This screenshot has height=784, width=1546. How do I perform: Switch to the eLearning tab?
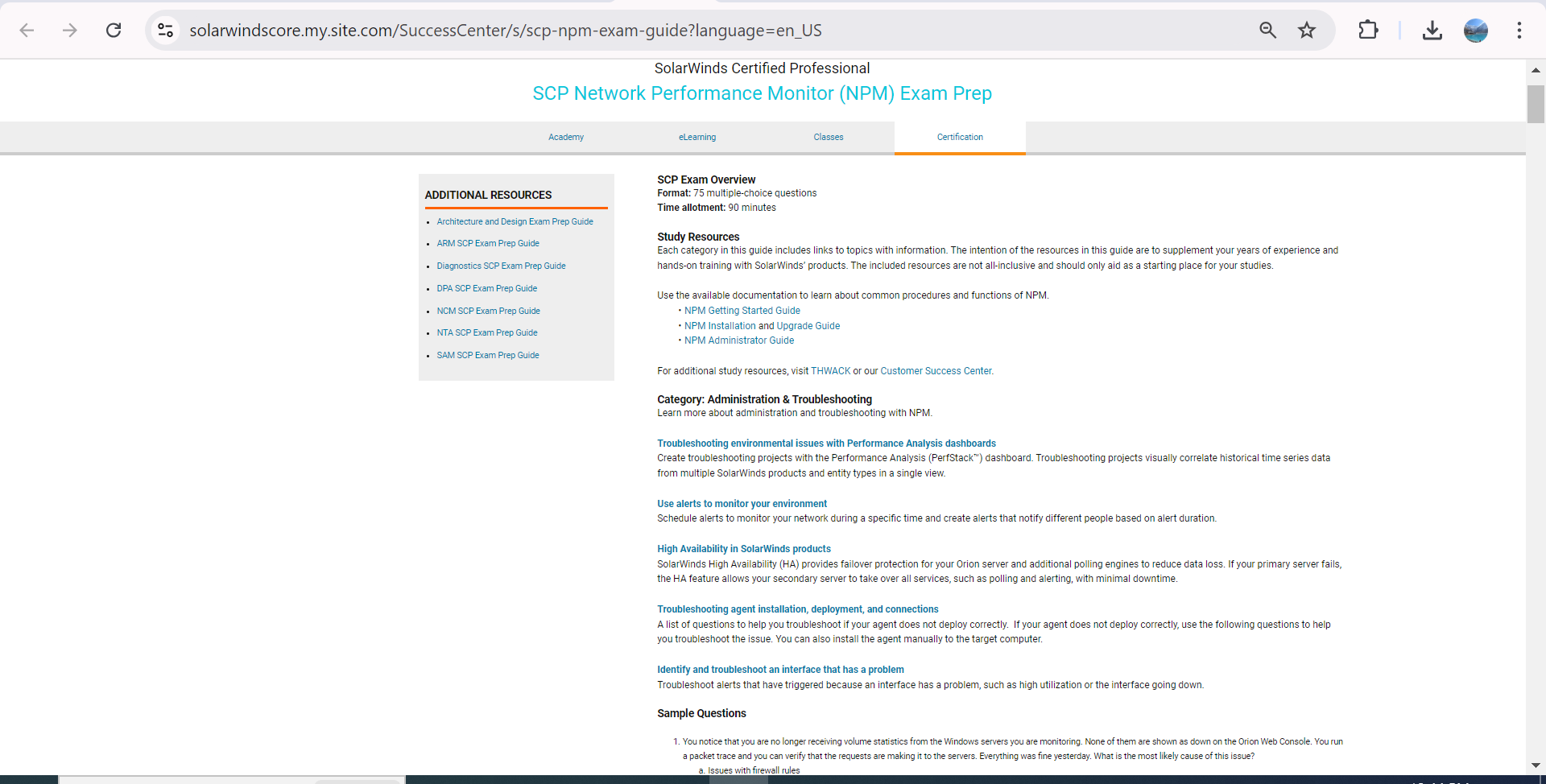click(x=697, y=138)
